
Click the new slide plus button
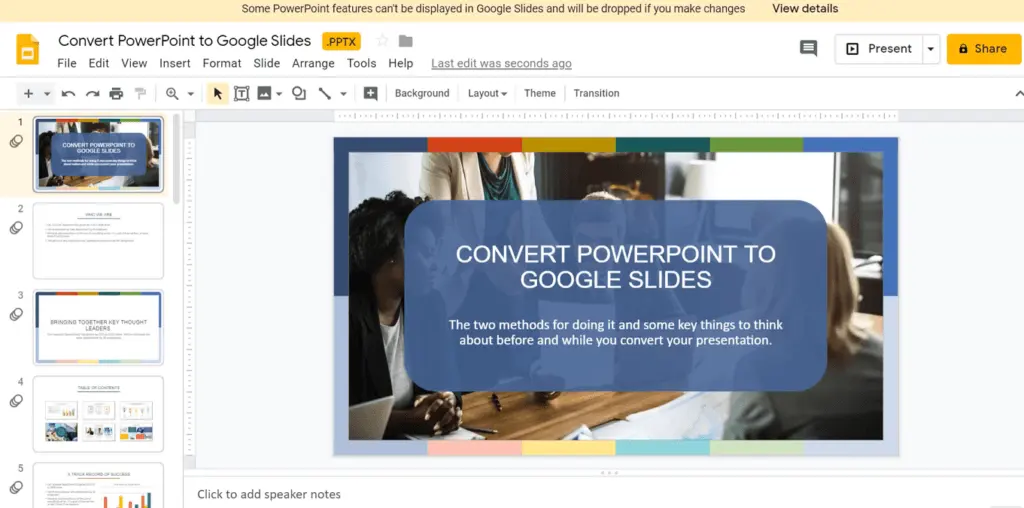(x=28, y=93)
